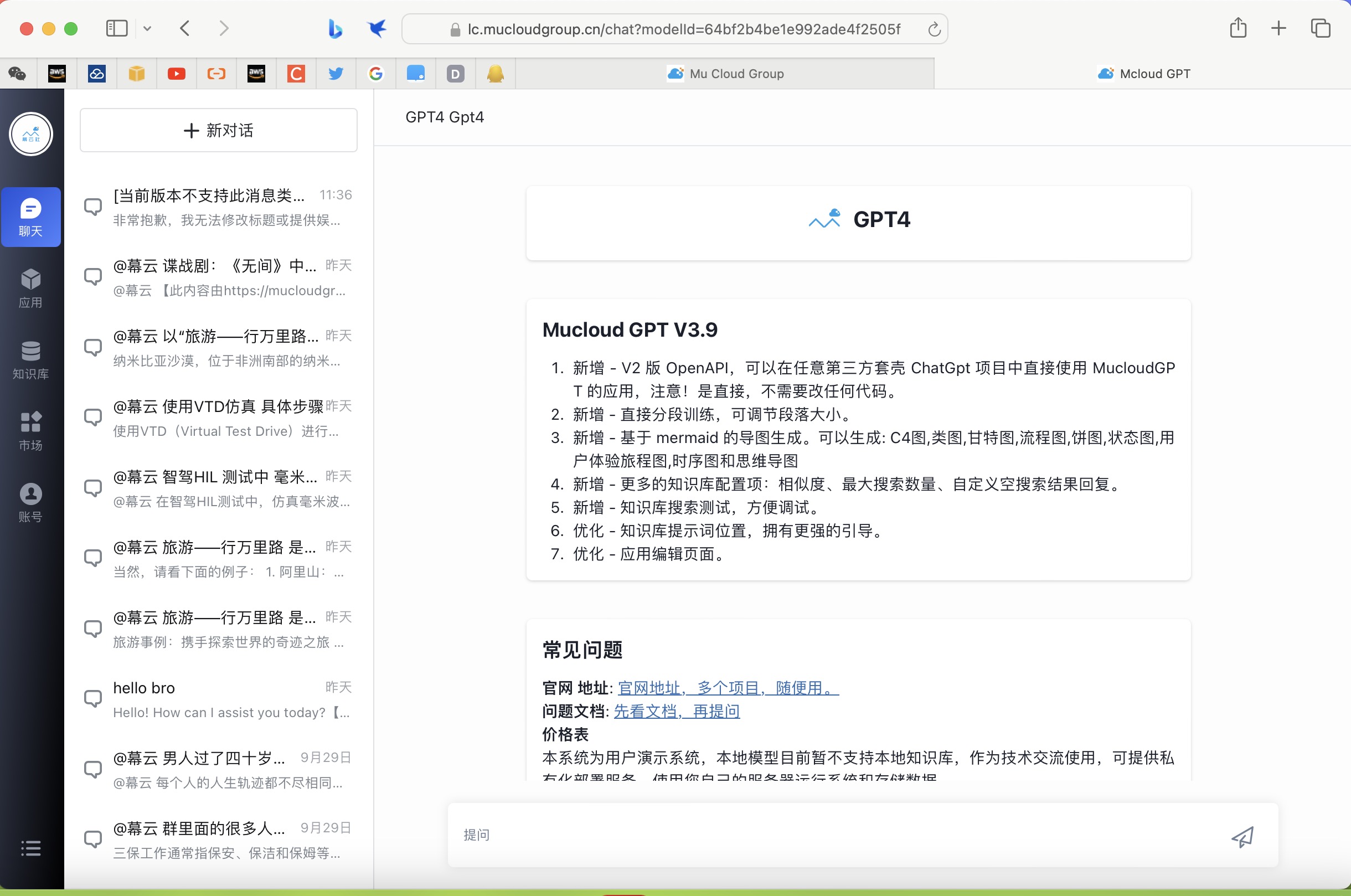Open the 谍战剧《无间》 conversation
1351x896 pixels.
[x=219, y=277]
